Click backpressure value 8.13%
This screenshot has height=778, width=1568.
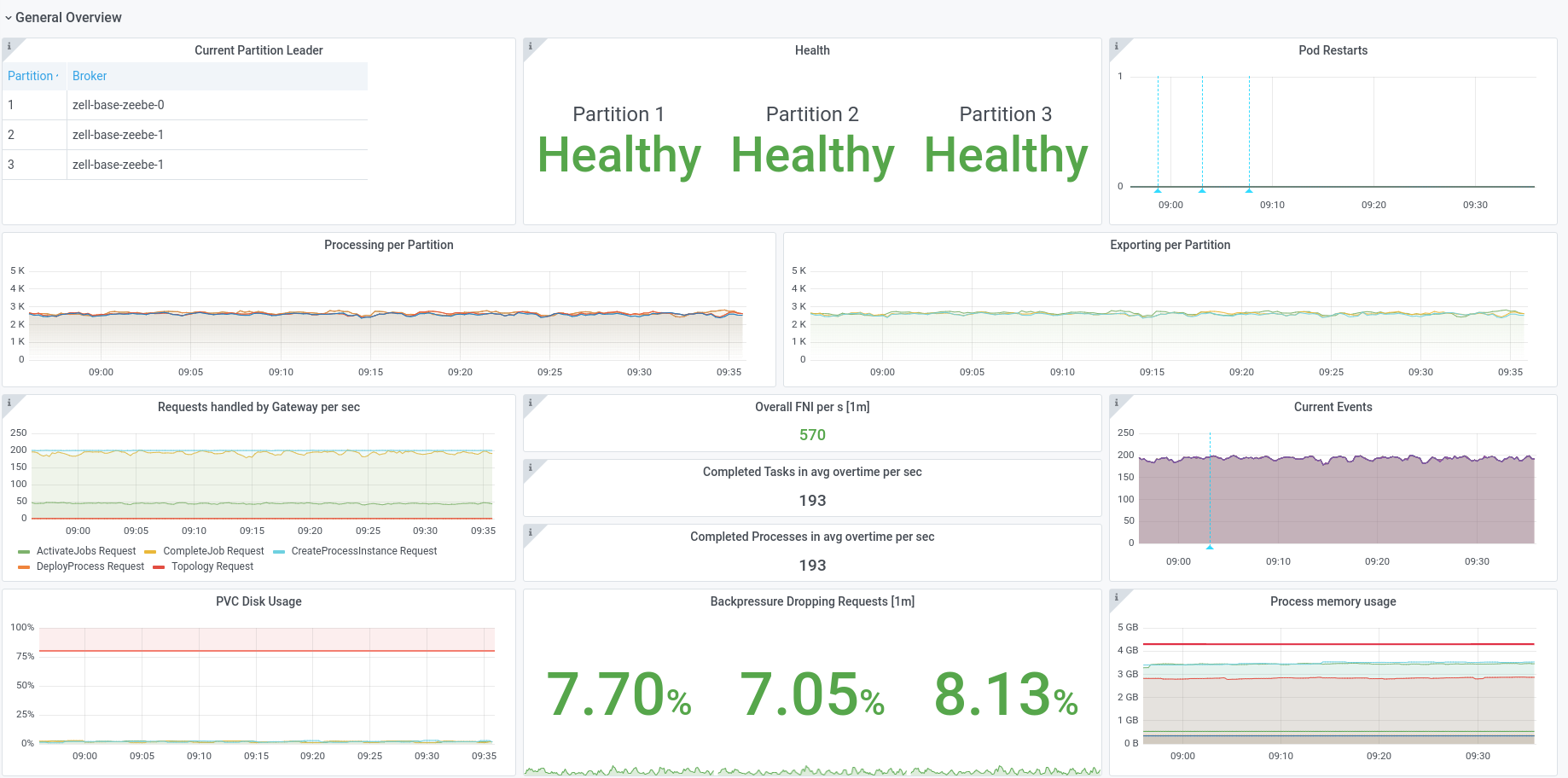1006,694
